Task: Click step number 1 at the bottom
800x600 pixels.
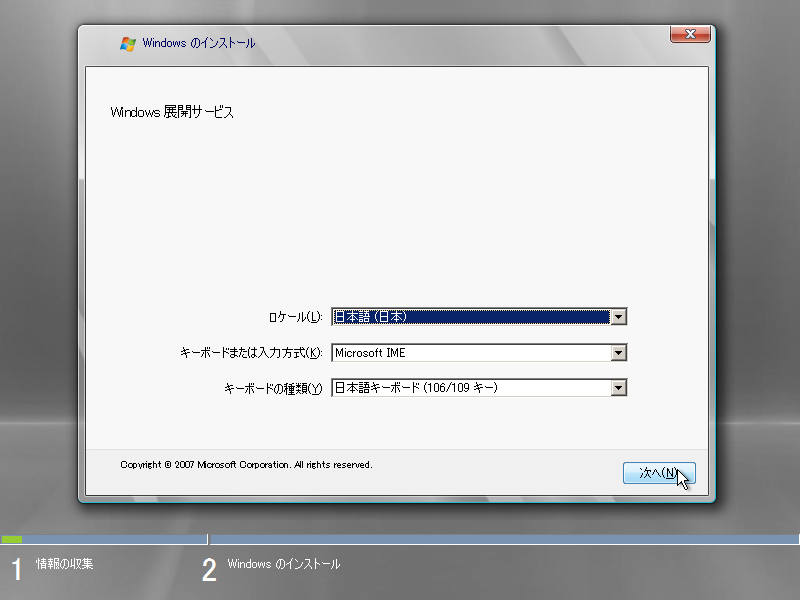Action: click(16, 571)
